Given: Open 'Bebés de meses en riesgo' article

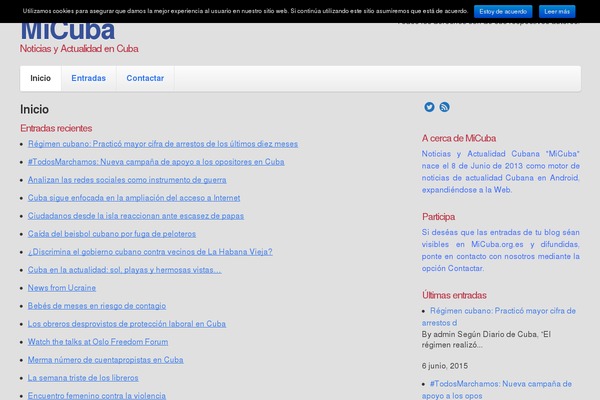Looking at the screenshot, I should pos(97,306).
